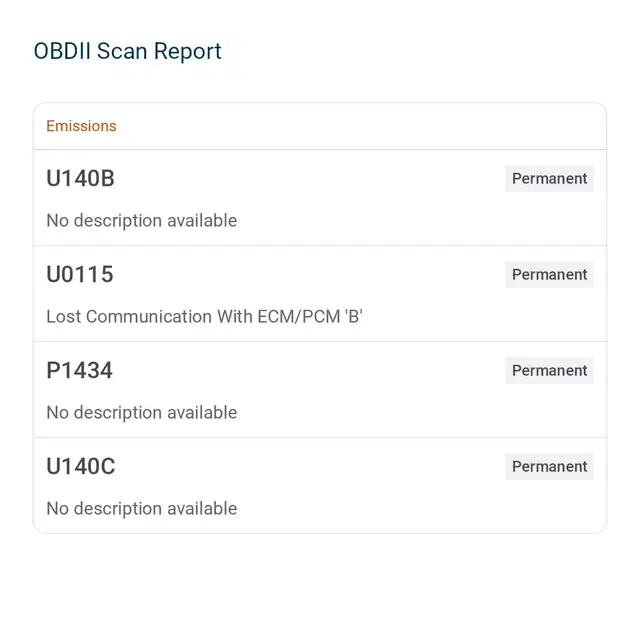Open the P1434 trouble code

pyautogui.click(x=79, y=370)
